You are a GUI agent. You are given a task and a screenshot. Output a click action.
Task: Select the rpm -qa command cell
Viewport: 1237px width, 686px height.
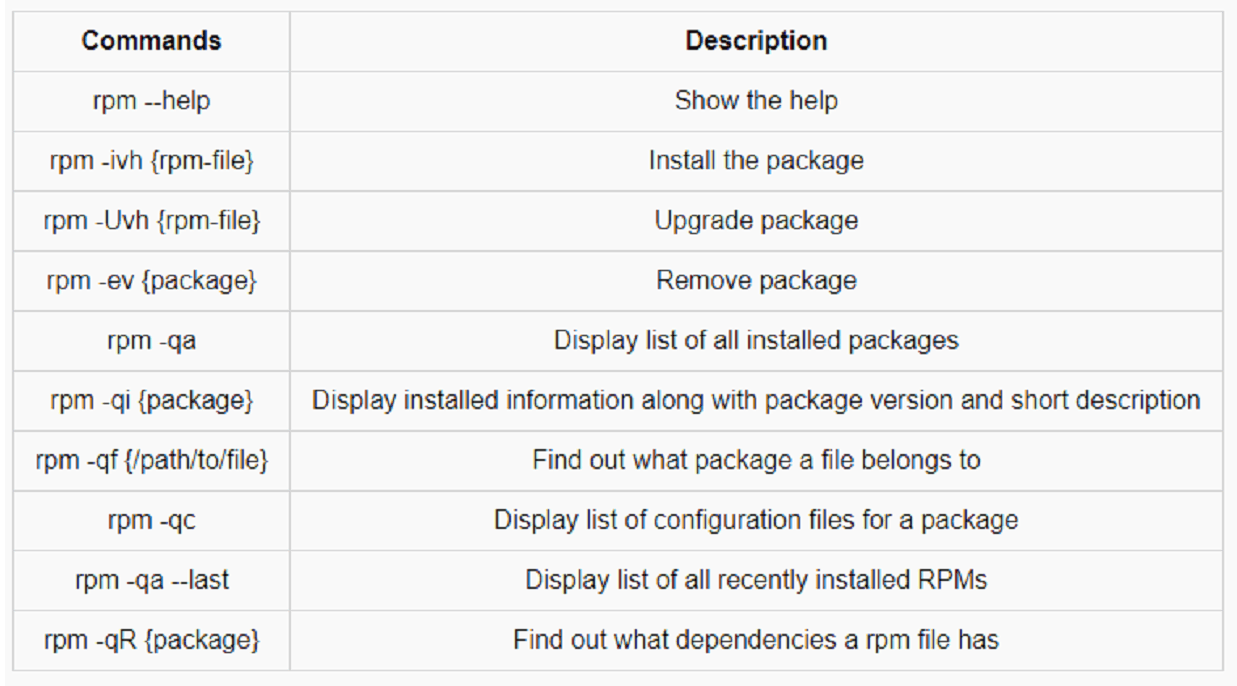coord(151,341)
